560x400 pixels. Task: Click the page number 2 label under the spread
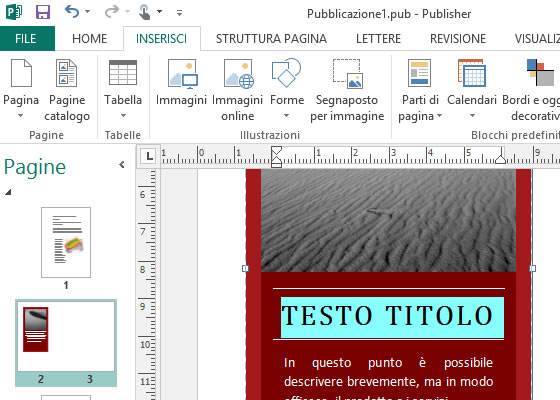41,379
